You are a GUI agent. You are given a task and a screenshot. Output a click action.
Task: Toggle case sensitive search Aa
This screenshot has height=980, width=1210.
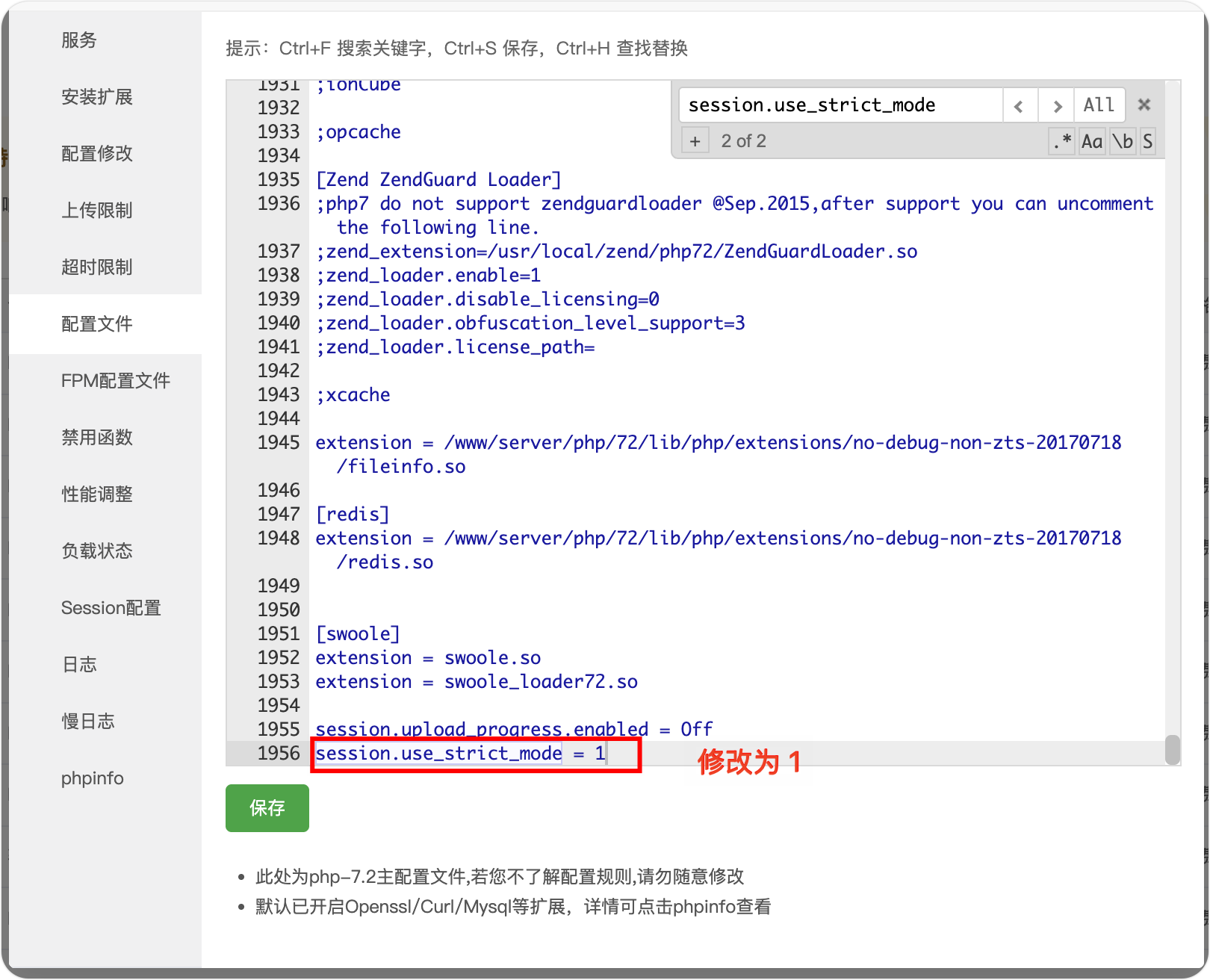pyautogui.click(x=1092, y=141)
